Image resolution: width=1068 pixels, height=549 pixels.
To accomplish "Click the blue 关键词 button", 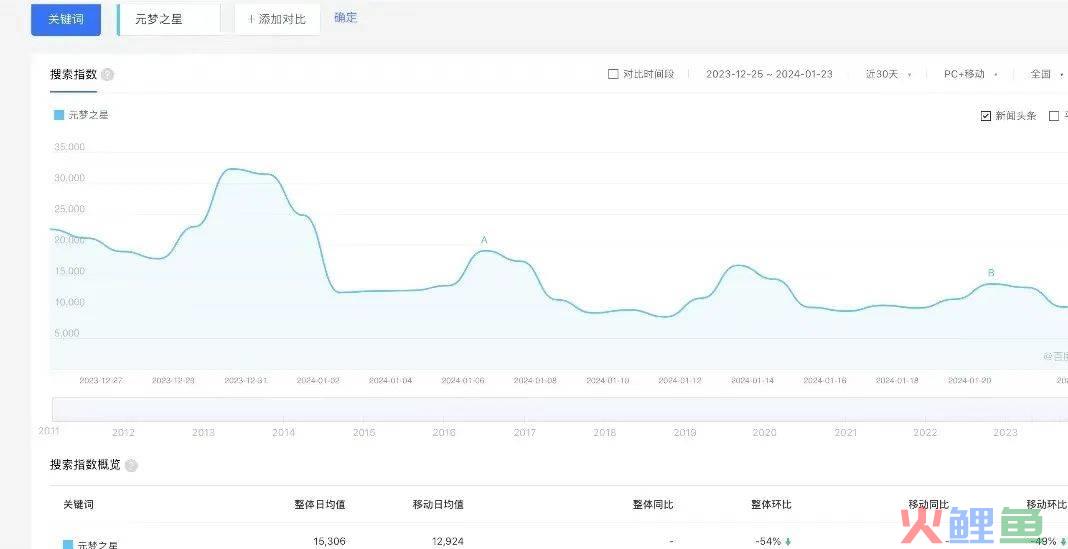I will pyautogui.click(x=66, y=20).
